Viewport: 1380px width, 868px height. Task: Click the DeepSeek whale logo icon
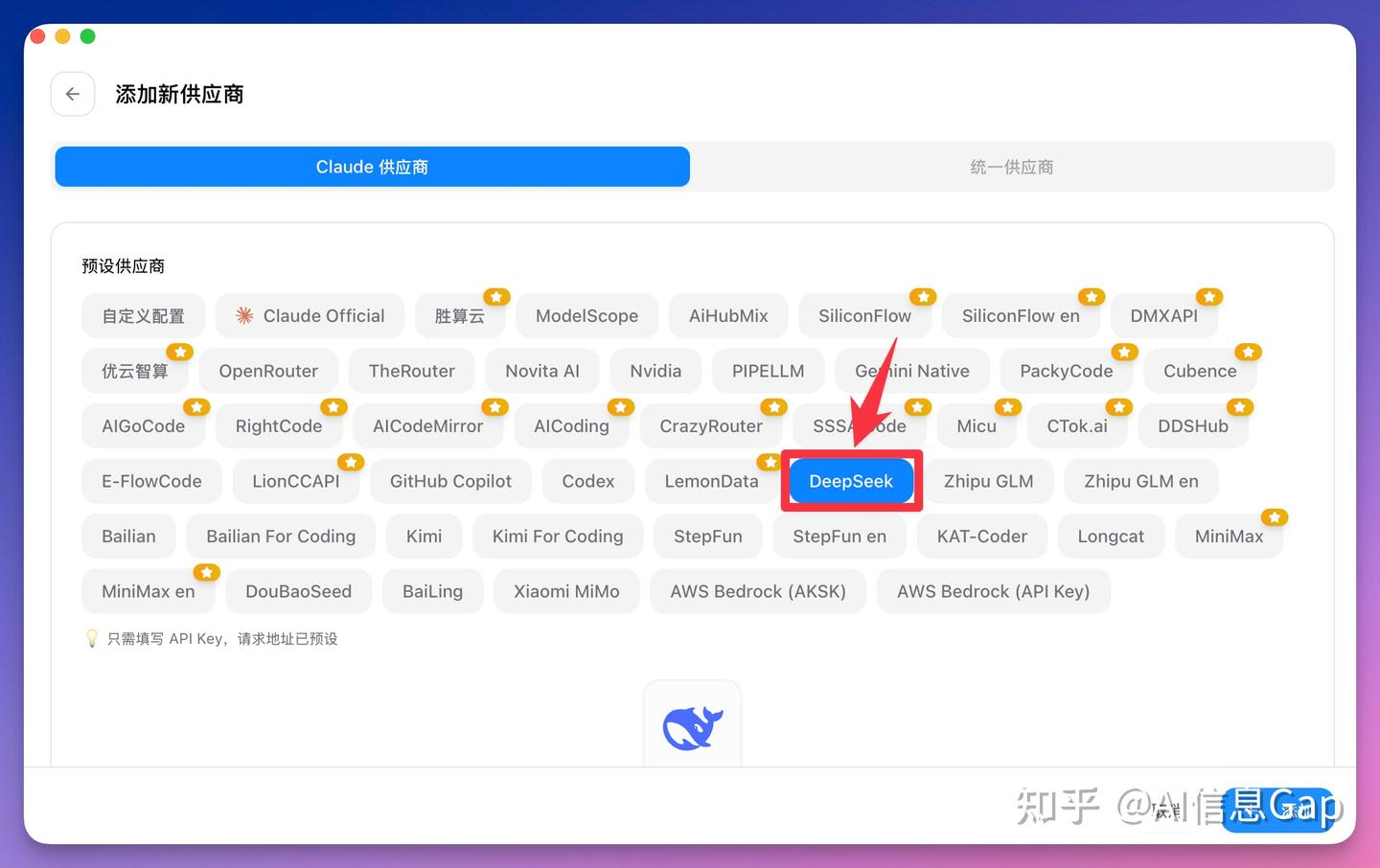692,727
